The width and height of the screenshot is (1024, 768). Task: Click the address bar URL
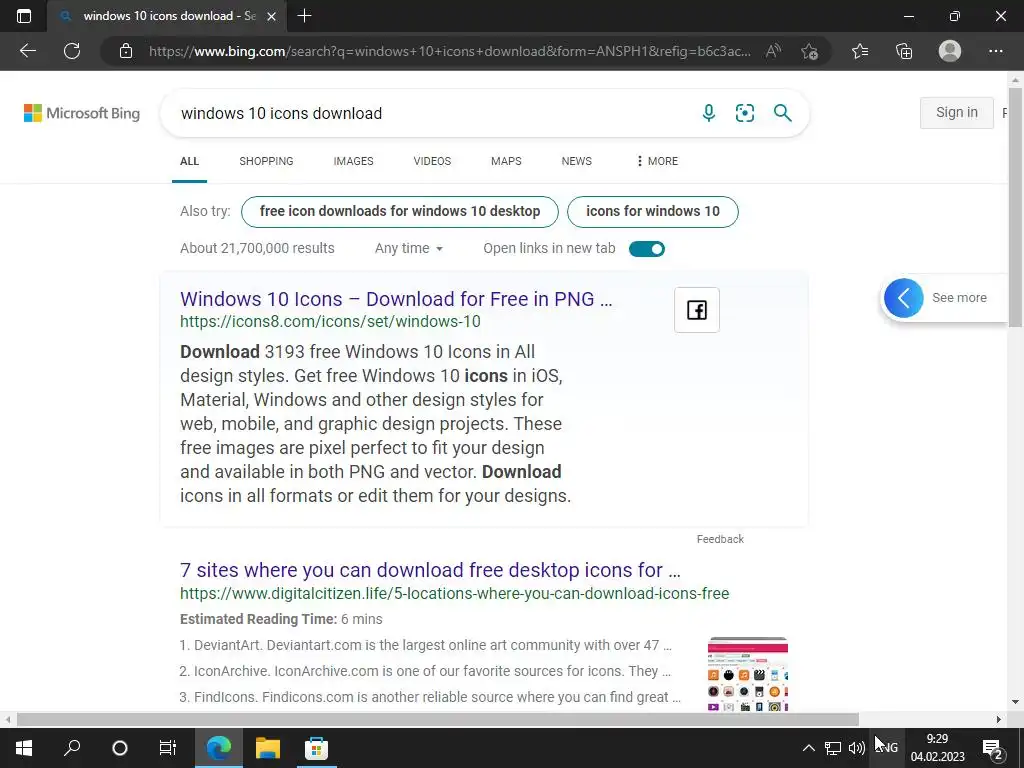tap(449, 51)
